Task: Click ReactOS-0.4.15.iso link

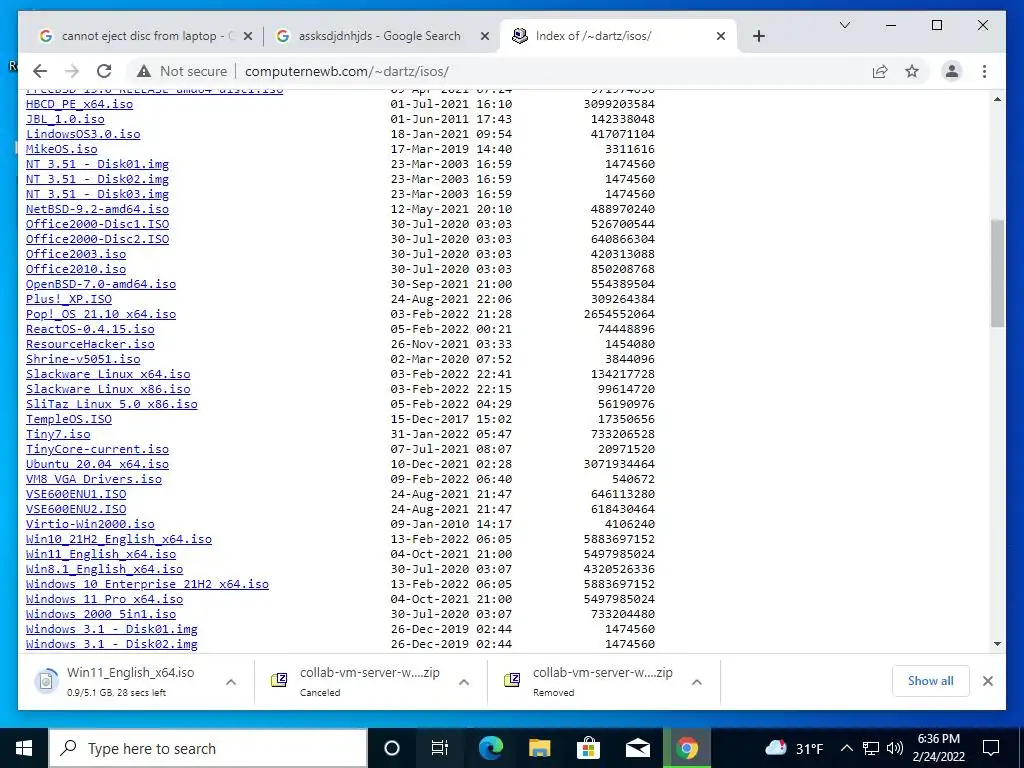Action: (90, 329)
